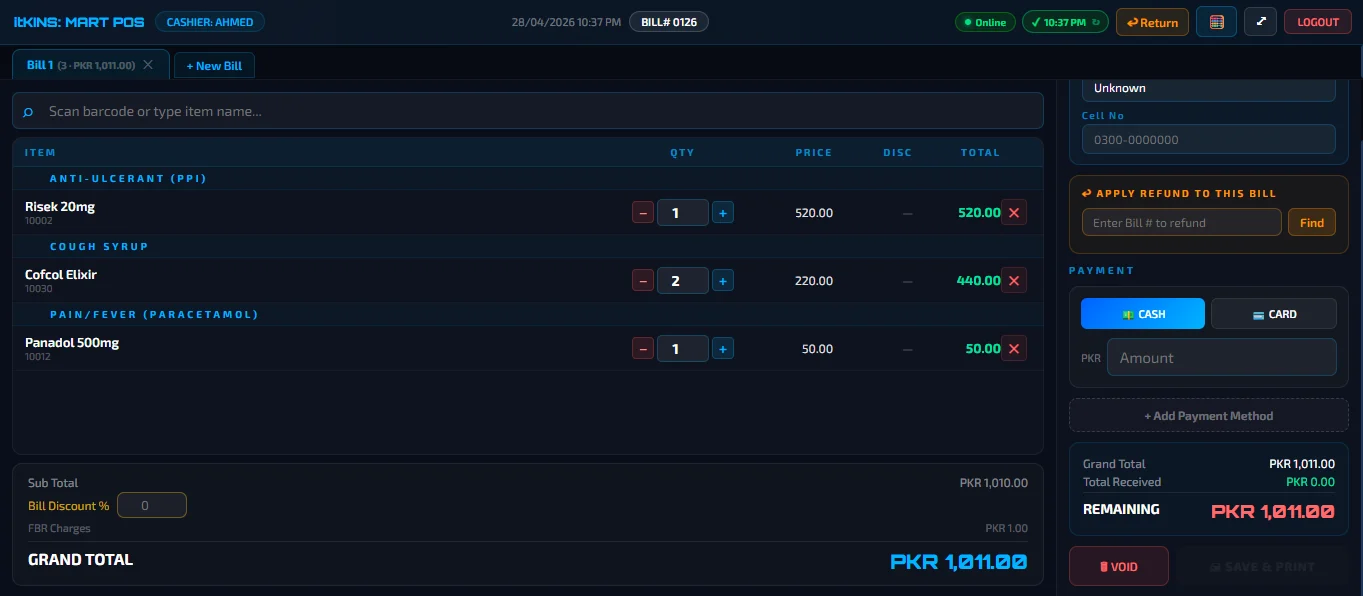Click the sync refresh icon beside 10:37 PM
Screen dimensions: 1363x596
pyautogui.click(x=1096, y=22)
